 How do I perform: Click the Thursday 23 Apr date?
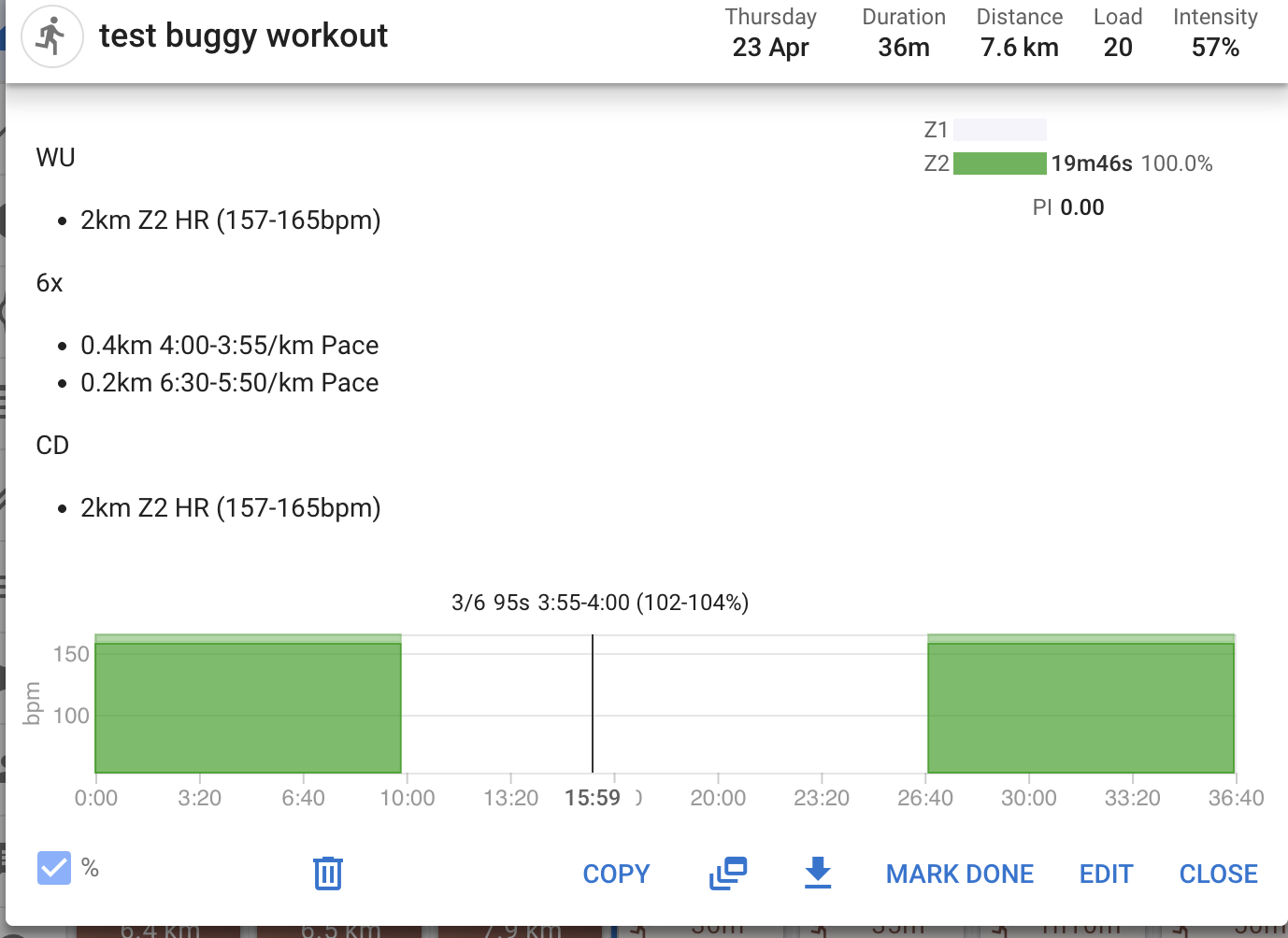pos(770,33)
